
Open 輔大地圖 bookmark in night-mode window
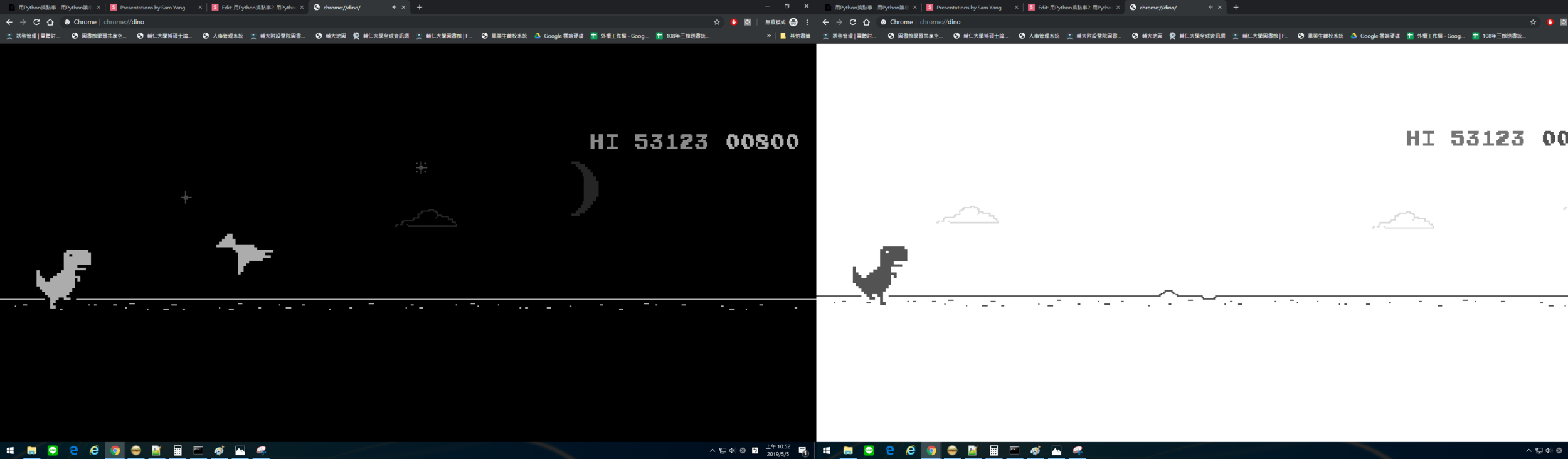[331, 36]
